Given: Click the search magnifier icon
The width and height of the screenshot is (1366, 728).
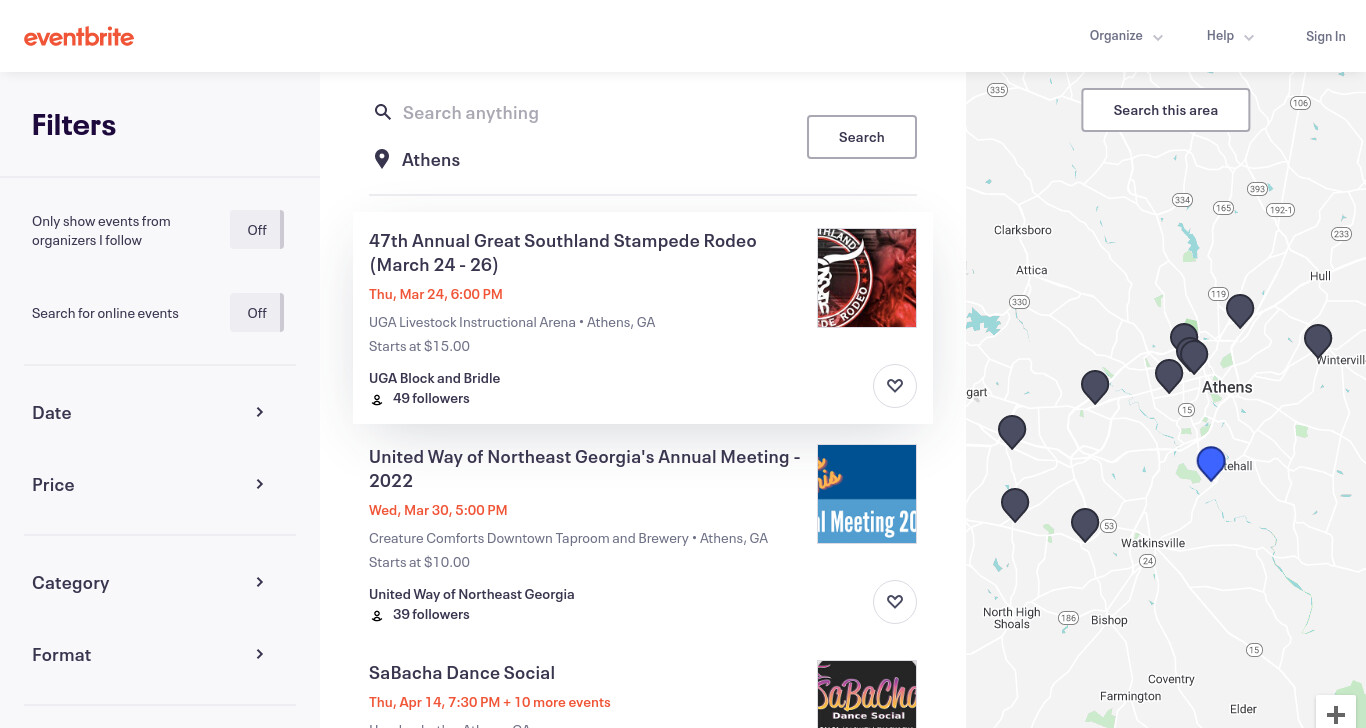Looking at the screenshot, I should [382, 112].
